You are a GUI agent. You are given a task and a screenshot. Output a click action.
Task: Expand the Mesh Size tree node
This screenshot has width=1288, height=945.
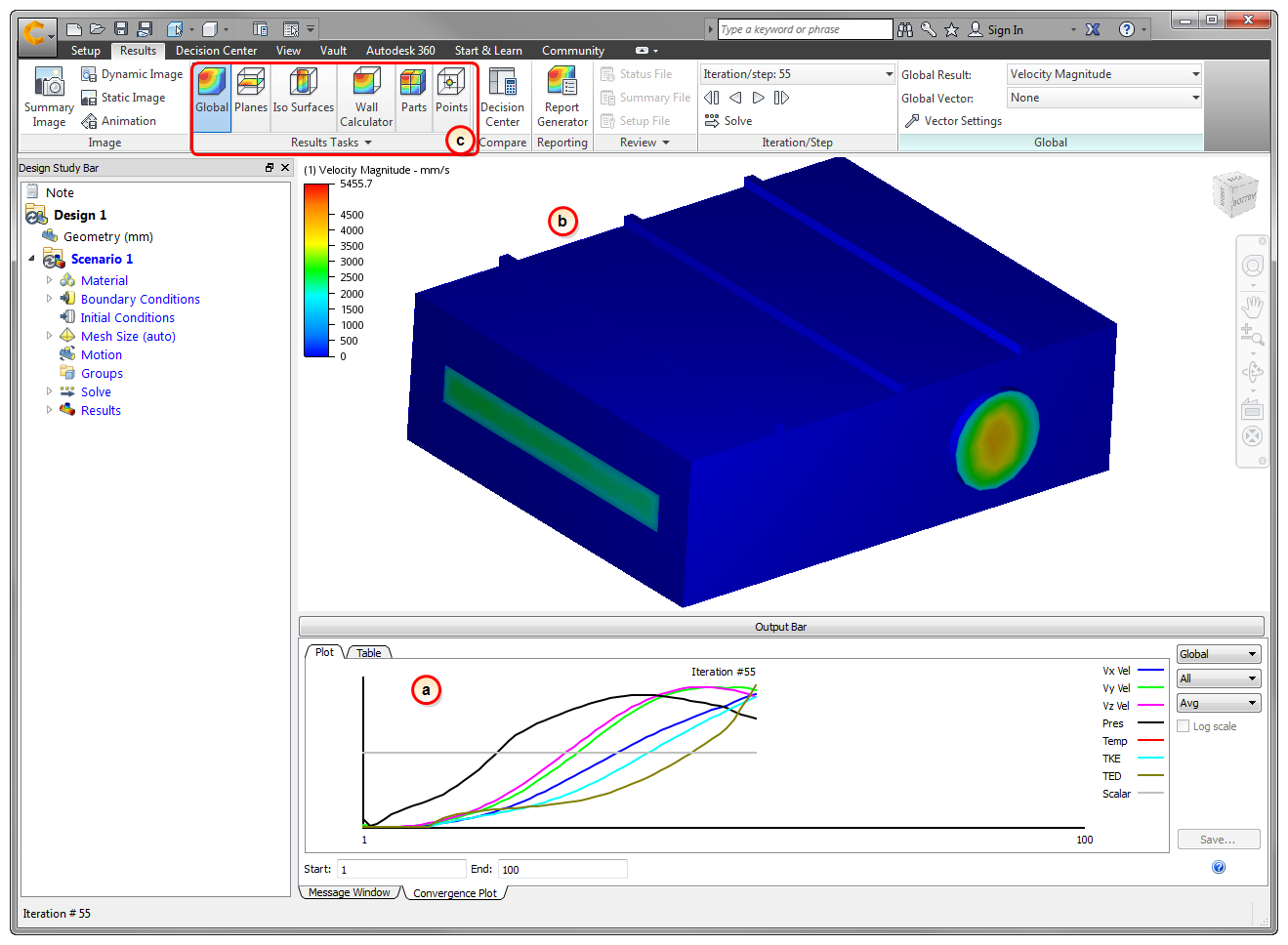pyautogui.click(x=49, y=336)
